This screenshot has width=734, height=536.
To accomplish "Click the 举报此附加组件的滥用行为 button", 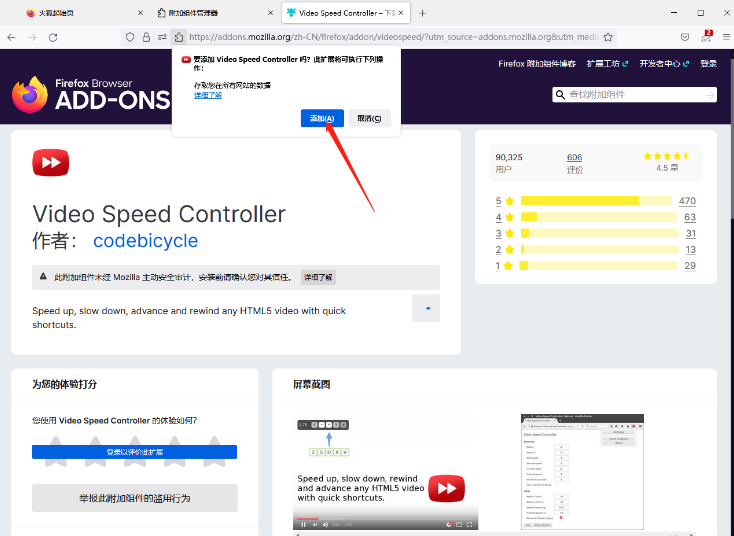I will click(135, 498).
